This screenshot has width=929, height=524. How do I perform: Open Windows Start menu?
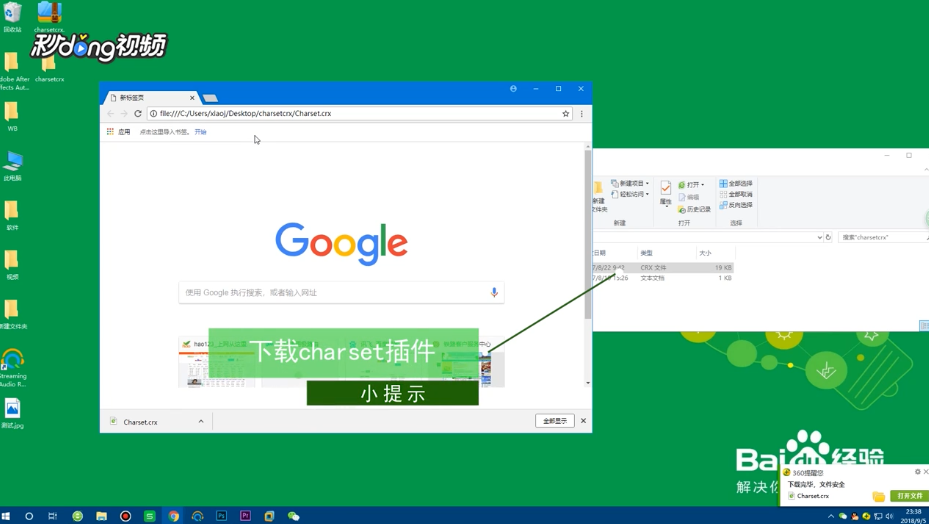click(x=6, y=516)
